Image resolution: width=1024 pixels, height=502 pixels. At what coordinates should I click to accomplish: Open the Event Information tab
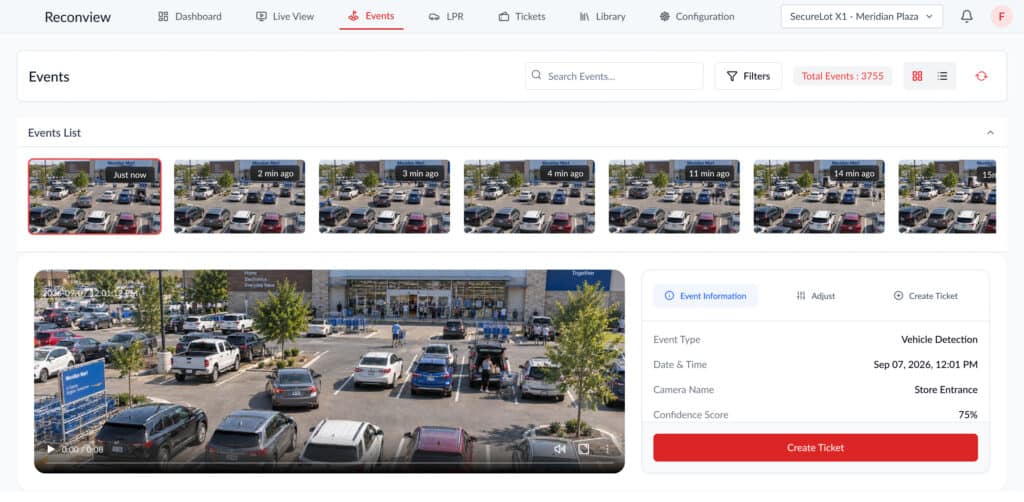705,296
